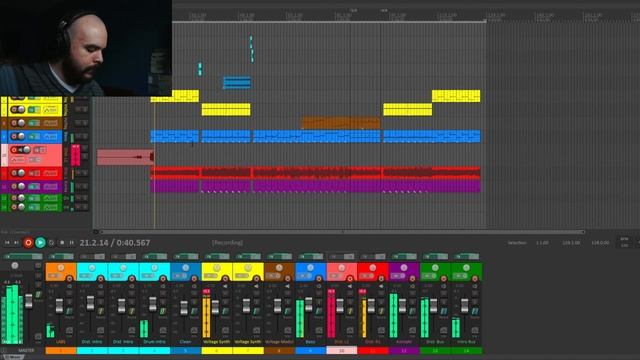The image size is (640, 360).
Task: Open Route icon on Drum Intro strip
Action: pyautogui.click(x=163, y=311)
